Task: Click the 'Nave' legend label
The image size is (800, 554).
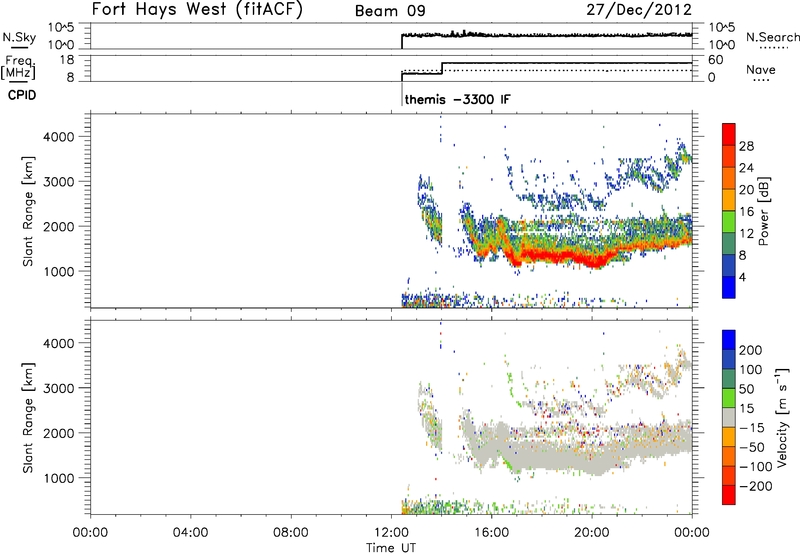Action: [x=761, y=69]
